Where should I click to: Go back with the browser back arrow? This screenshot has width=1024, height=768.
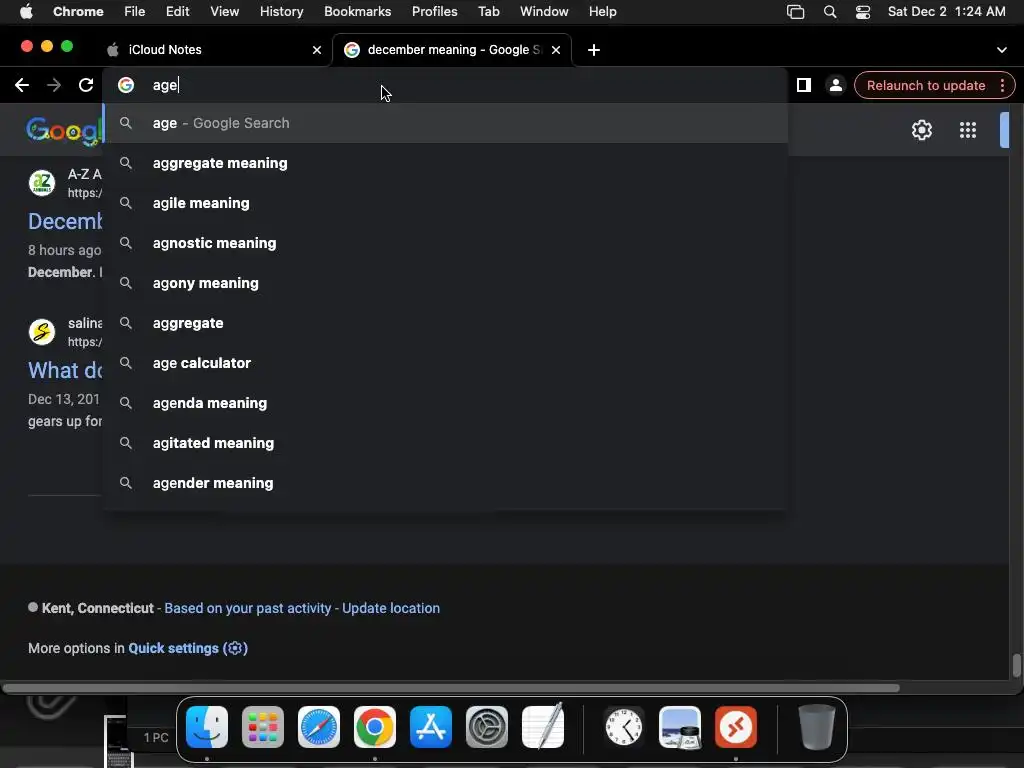[22, 85]
